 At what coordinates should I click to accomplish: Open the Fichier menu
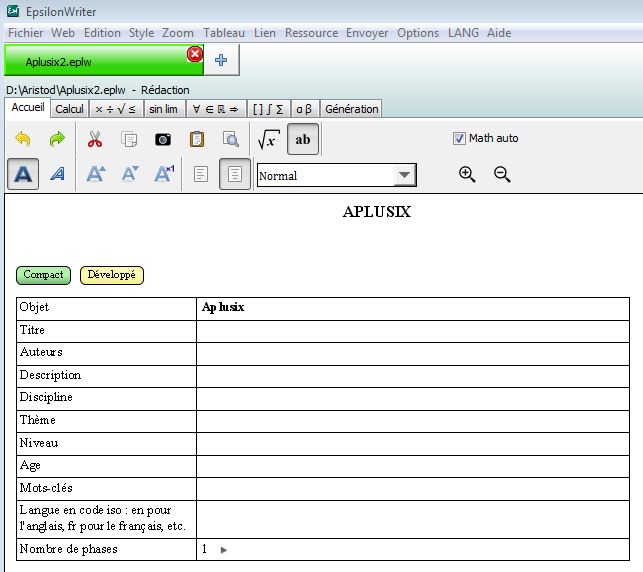pyautogui.click(x=25, y=33)
